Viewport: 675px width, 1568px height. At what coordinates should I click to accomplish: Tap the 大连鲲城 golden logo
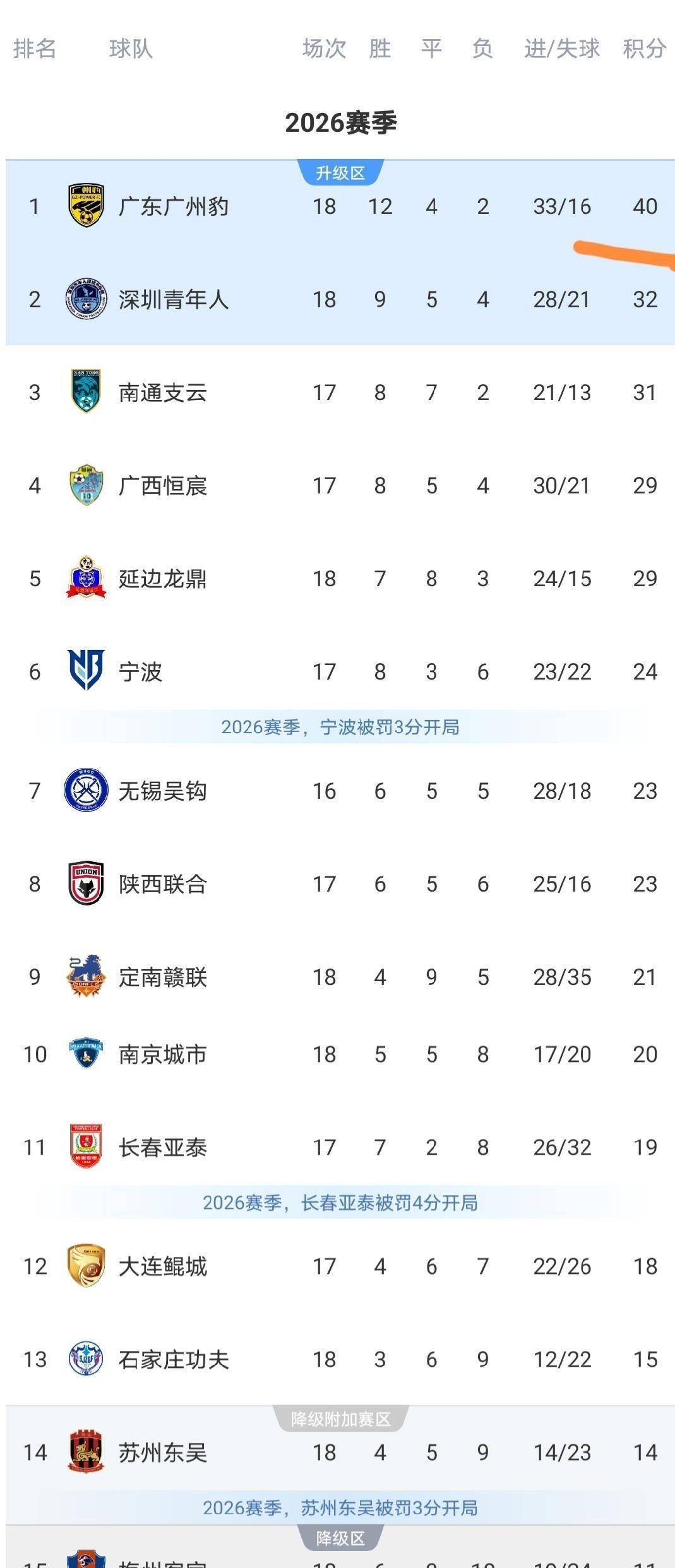coord(86,1266)
